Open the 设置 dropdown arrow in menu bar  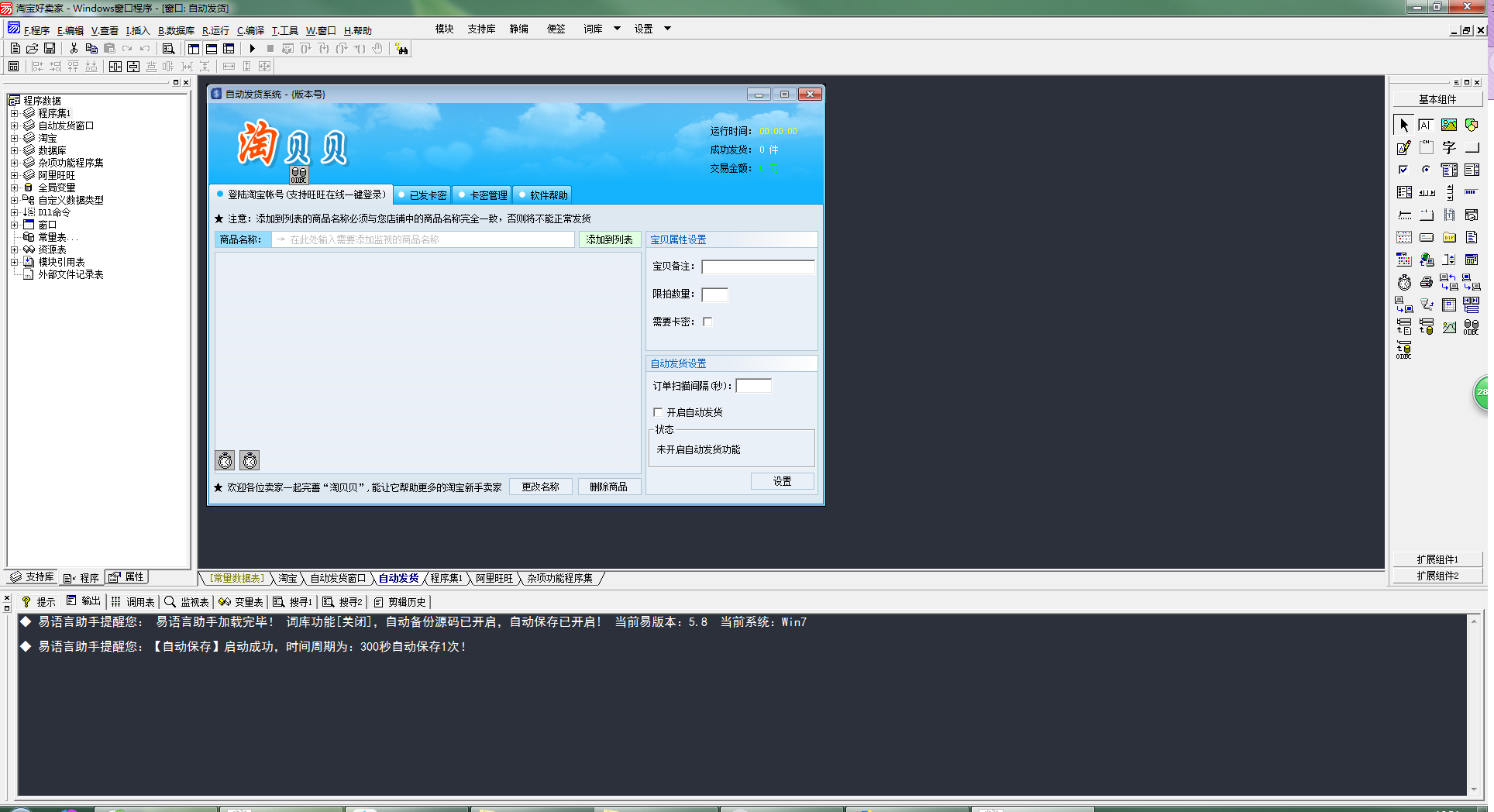point(667,29)
